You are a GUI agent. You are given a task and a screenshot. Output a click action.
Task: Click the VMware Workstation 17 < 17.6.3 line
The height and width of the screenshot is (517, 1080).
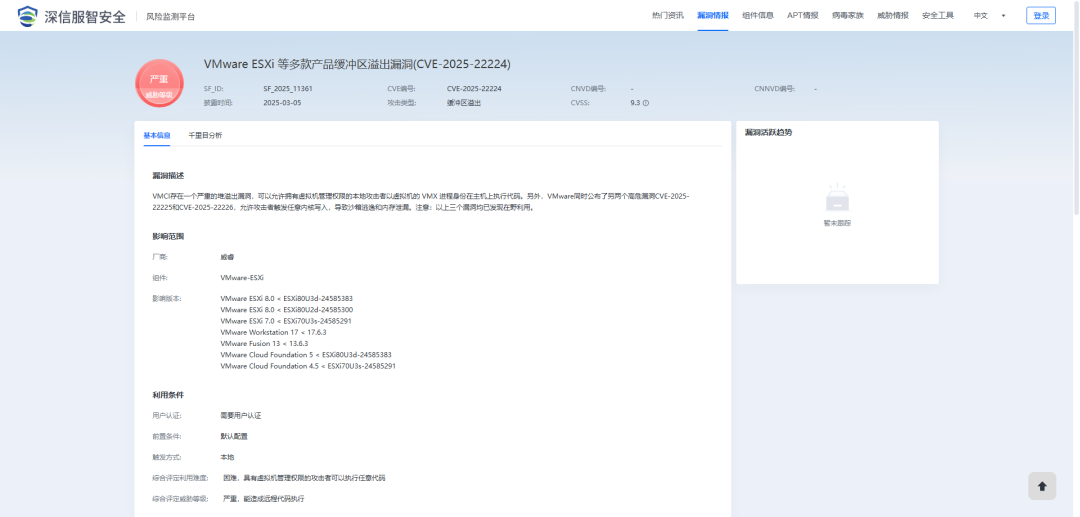(x=273, y=332)
